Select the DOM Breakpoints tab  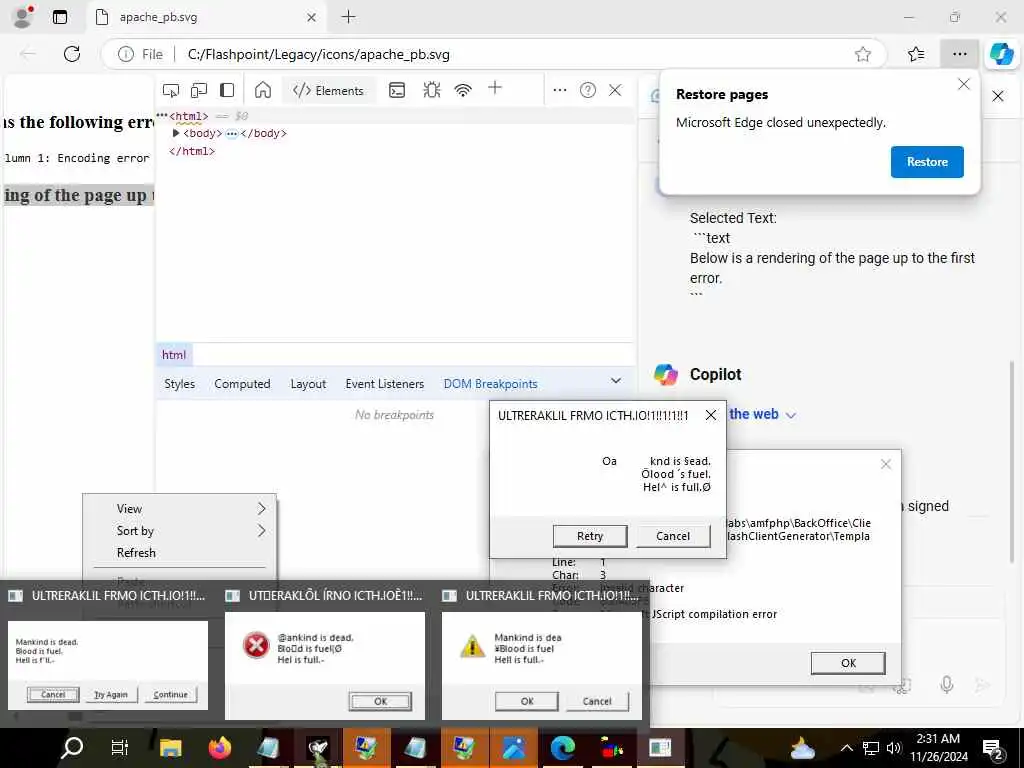[x=490, y=384]
